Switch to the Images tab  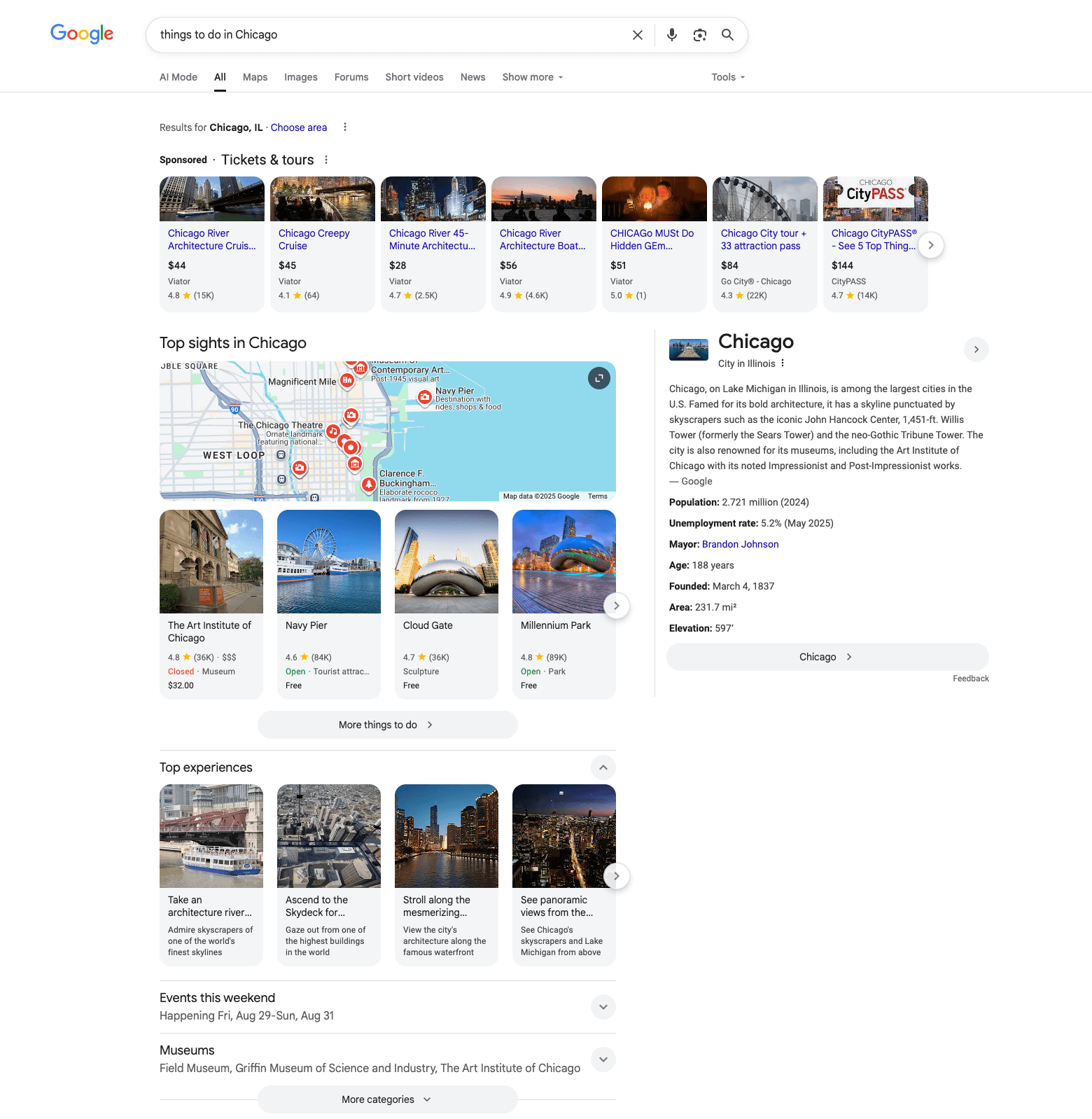click(x=301, y=77)
